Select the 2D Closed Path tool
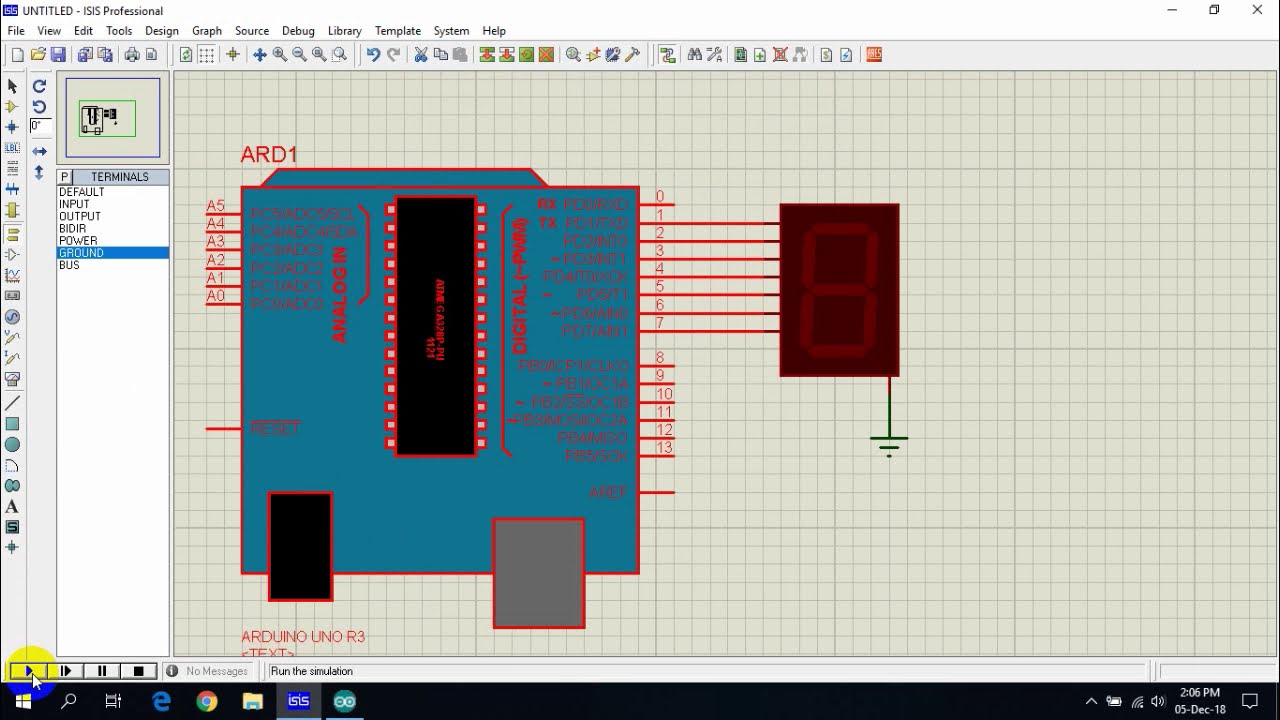The image size is (1280, 720). [x=12, y=486]
